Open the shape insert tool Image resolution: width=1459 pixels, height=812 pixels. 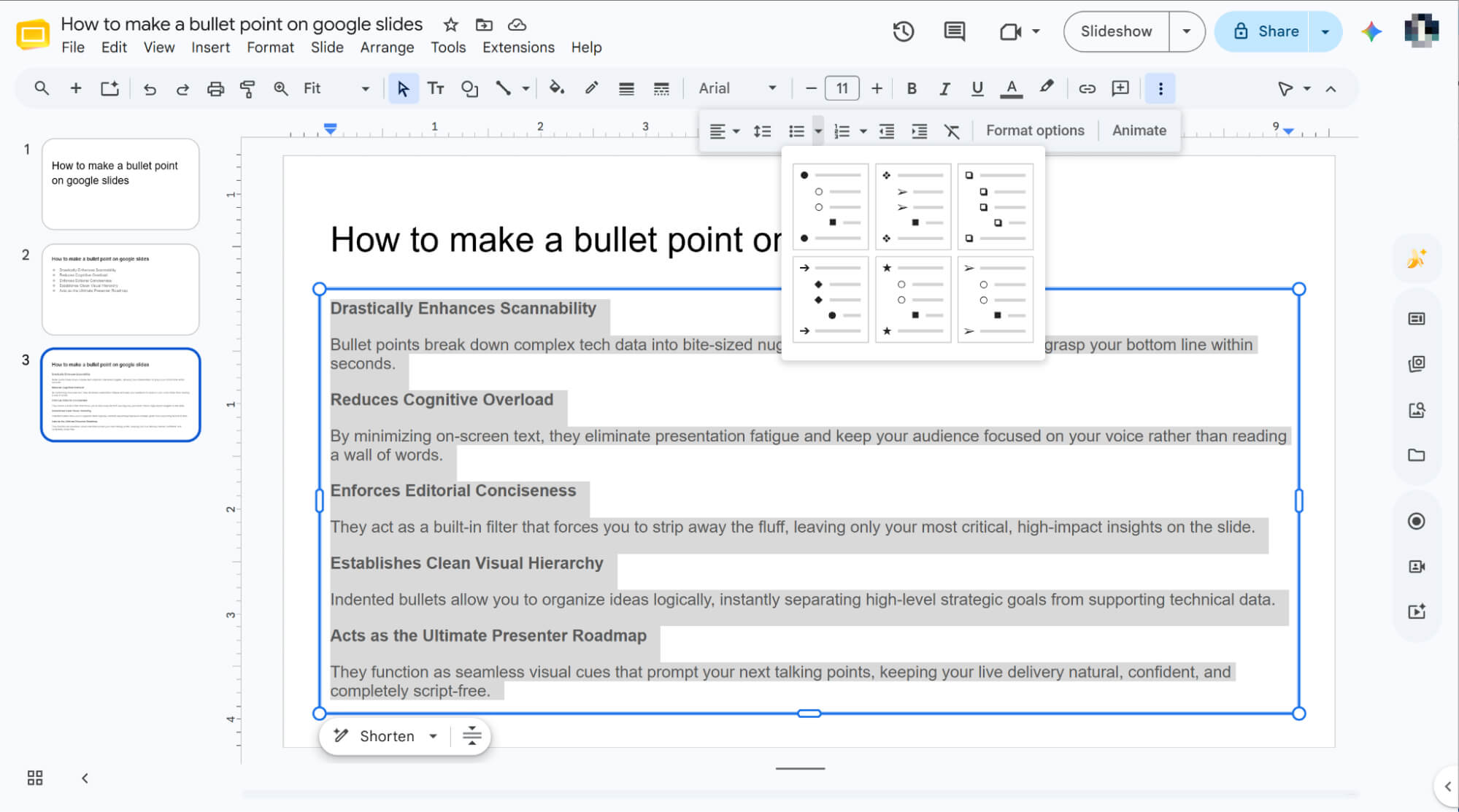(469, 89)
